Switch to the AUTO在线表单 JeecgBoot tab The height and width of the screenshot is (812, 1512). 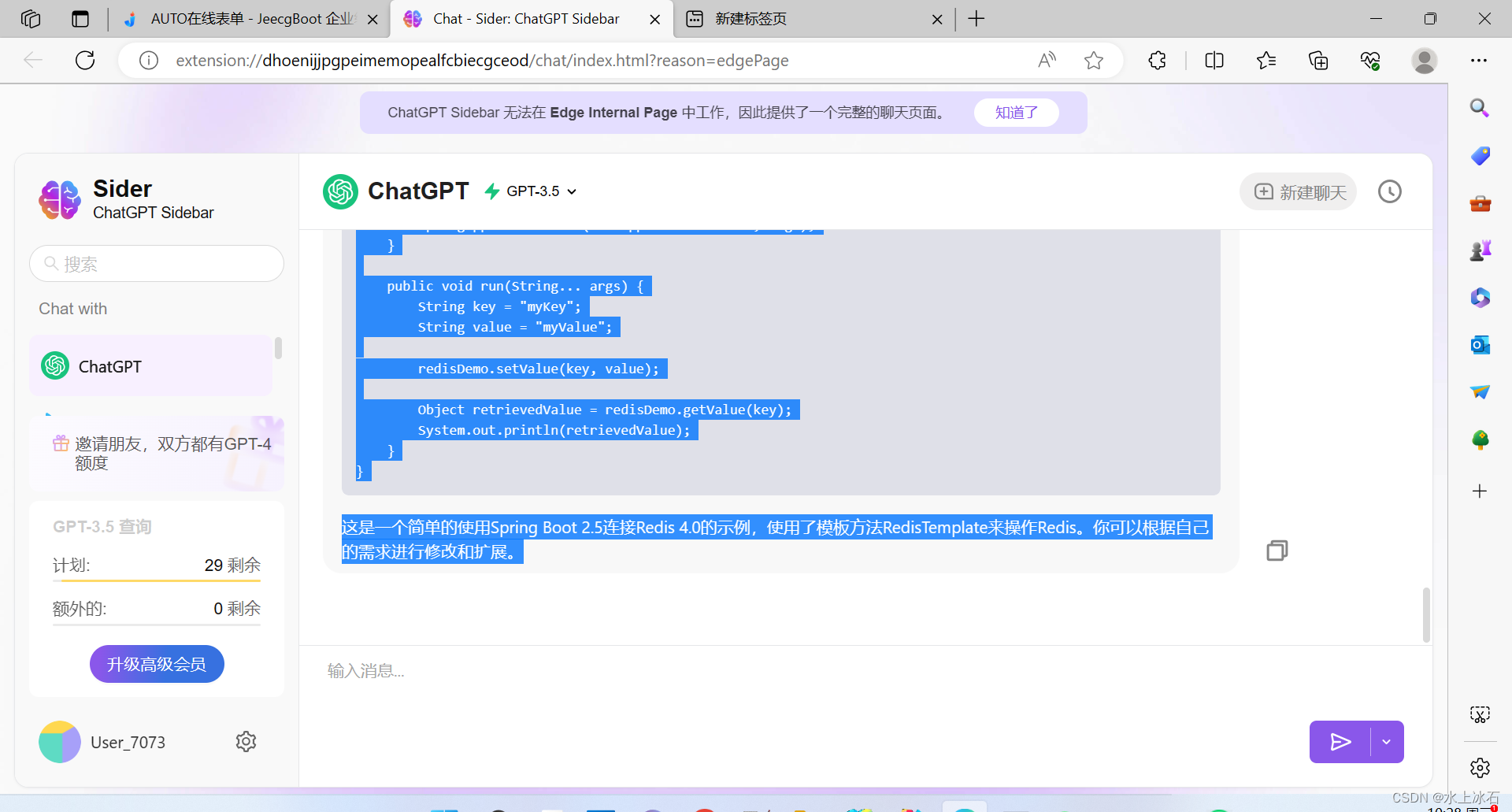tap(252, 19)
